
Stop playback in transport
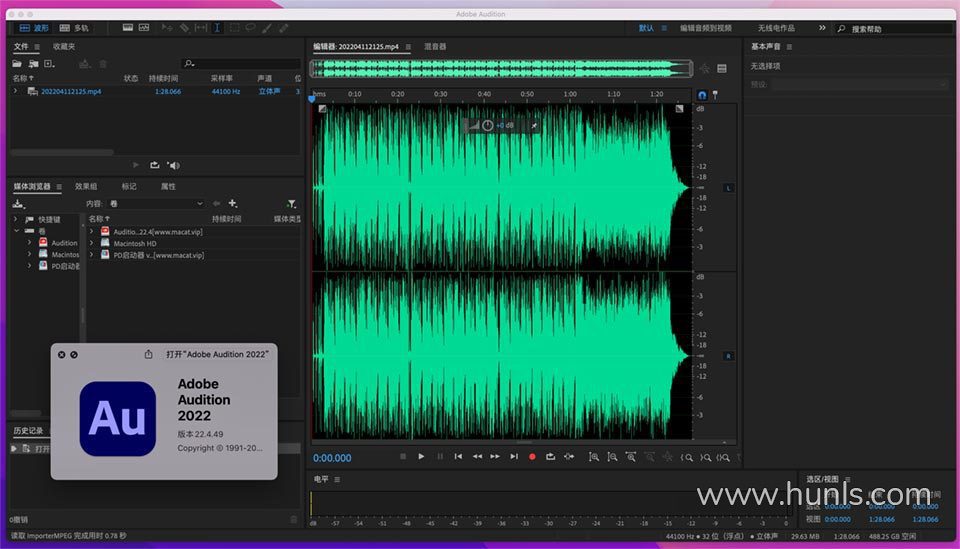pyautogui.click(x=403, y=457)
